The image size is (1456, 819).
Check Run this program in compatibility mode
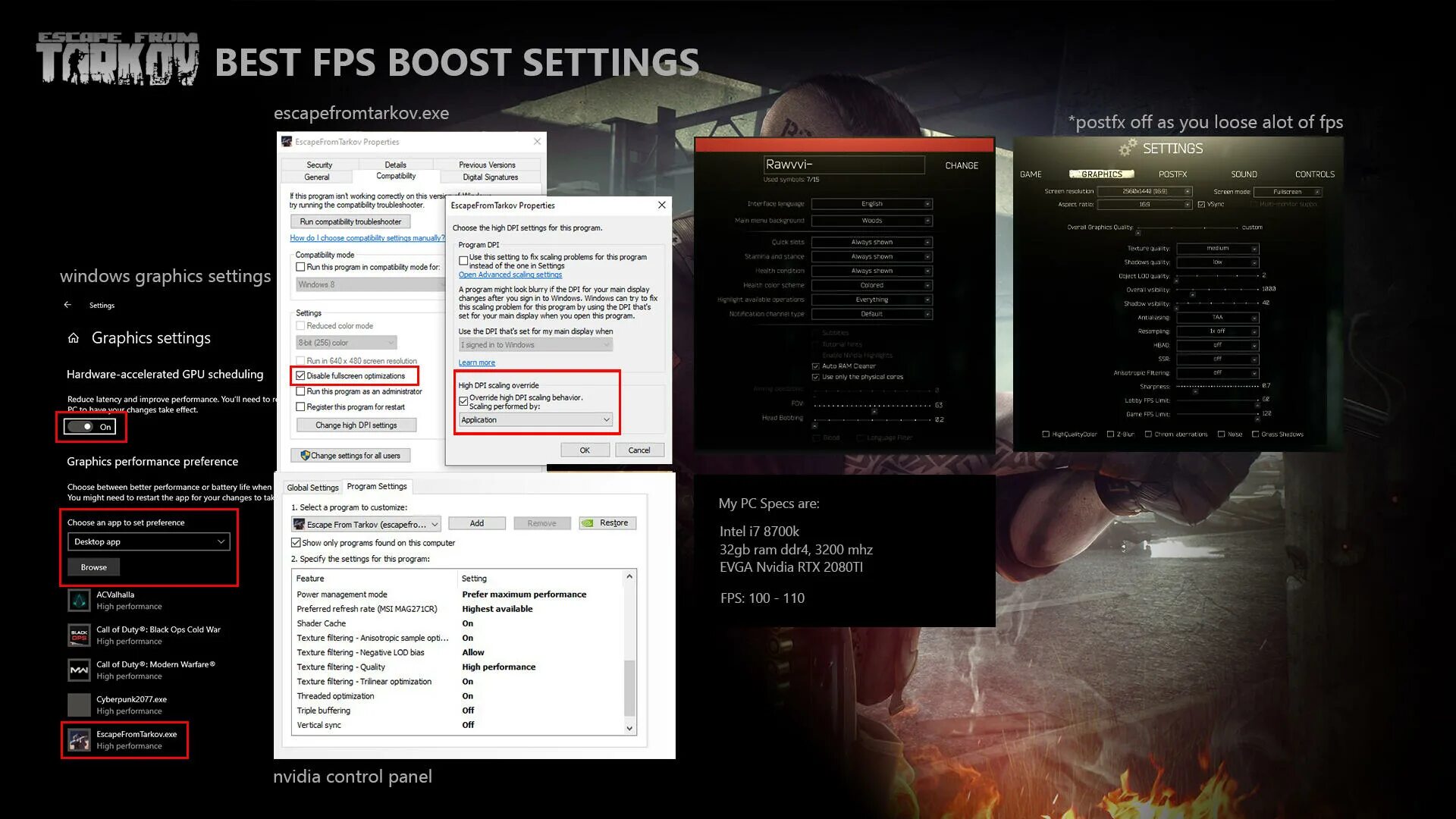coord(300,267)
